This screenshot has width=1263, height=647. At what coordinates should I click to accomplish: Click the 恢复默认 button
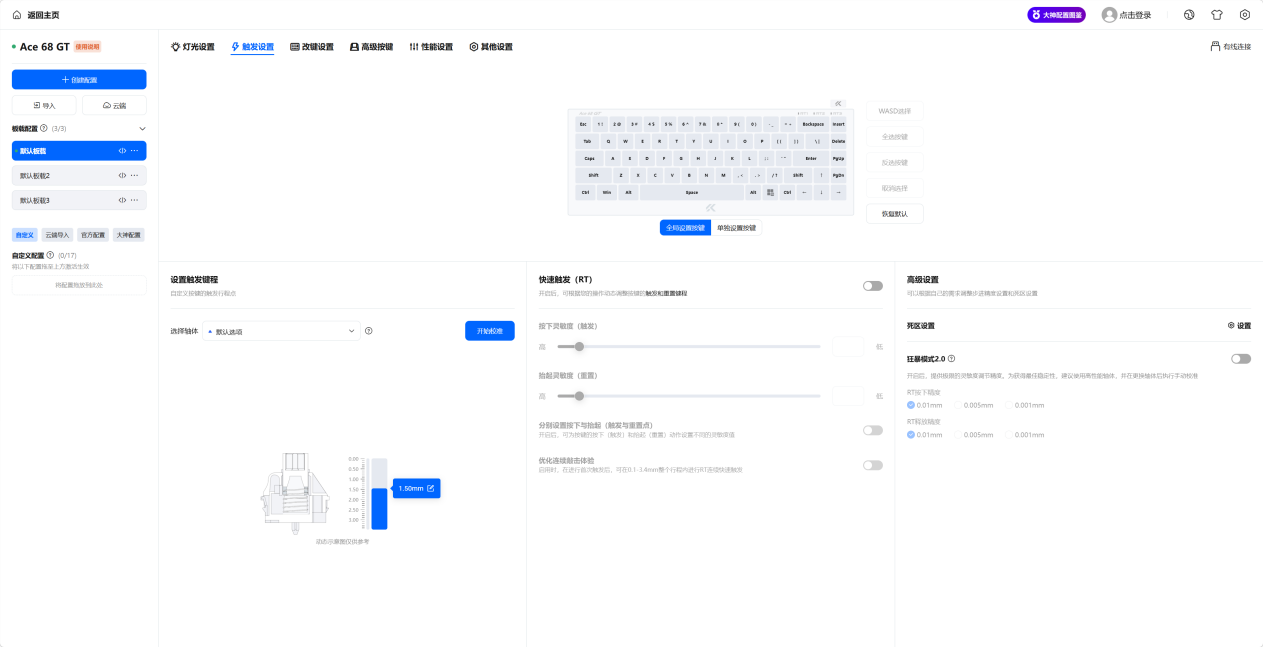click(x=894, y=214)
